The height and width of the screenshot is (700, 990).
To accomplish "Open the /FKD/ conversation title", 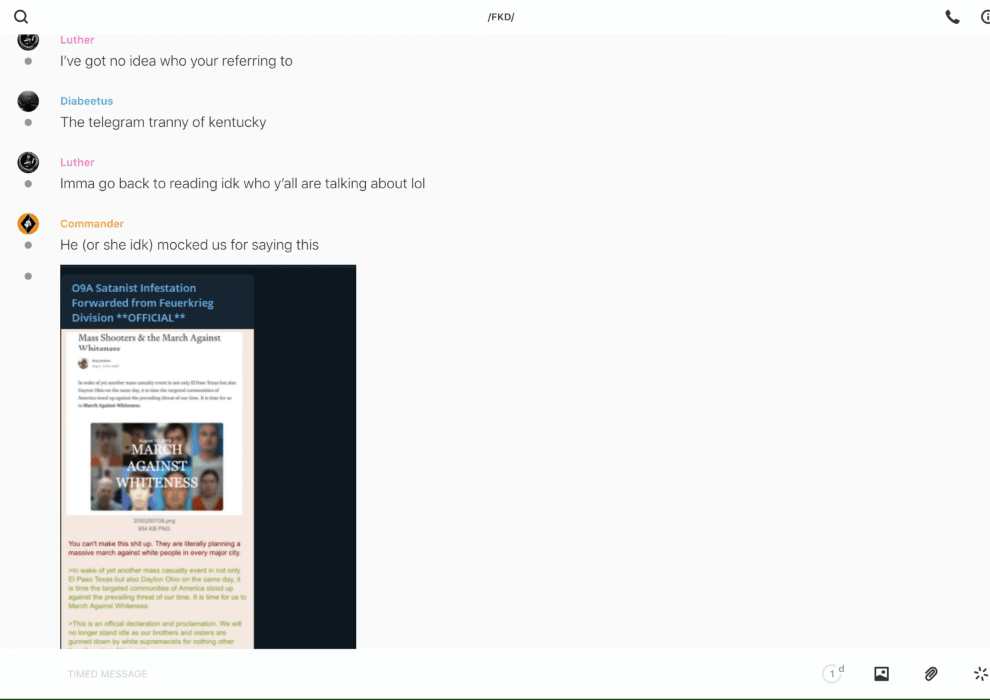I will click(x=500, y=17).
